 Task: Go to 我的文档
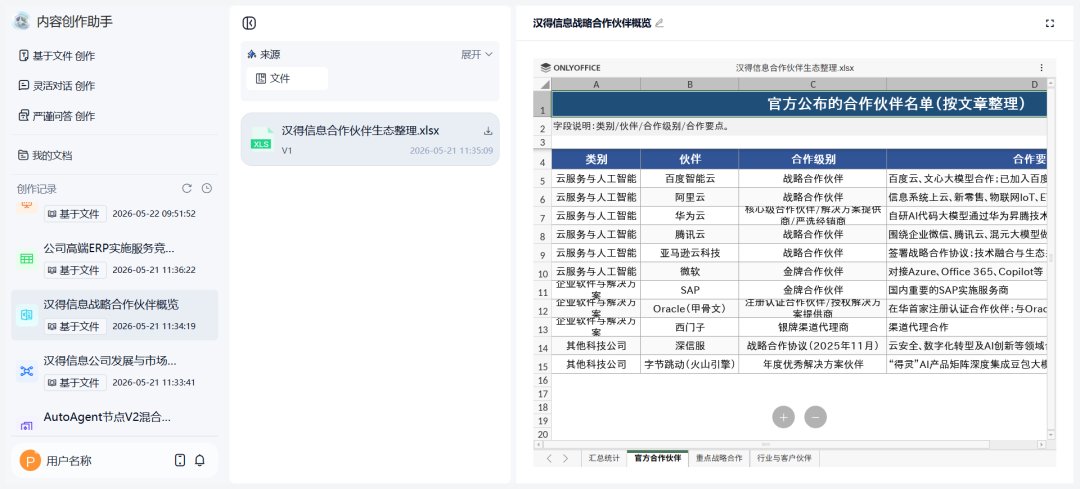pos(45,156)
